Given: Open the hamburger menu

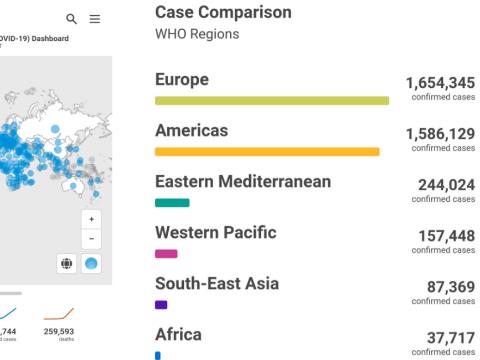Looking at the screenshot, I should pyautogui.click(x=95, y=19).
